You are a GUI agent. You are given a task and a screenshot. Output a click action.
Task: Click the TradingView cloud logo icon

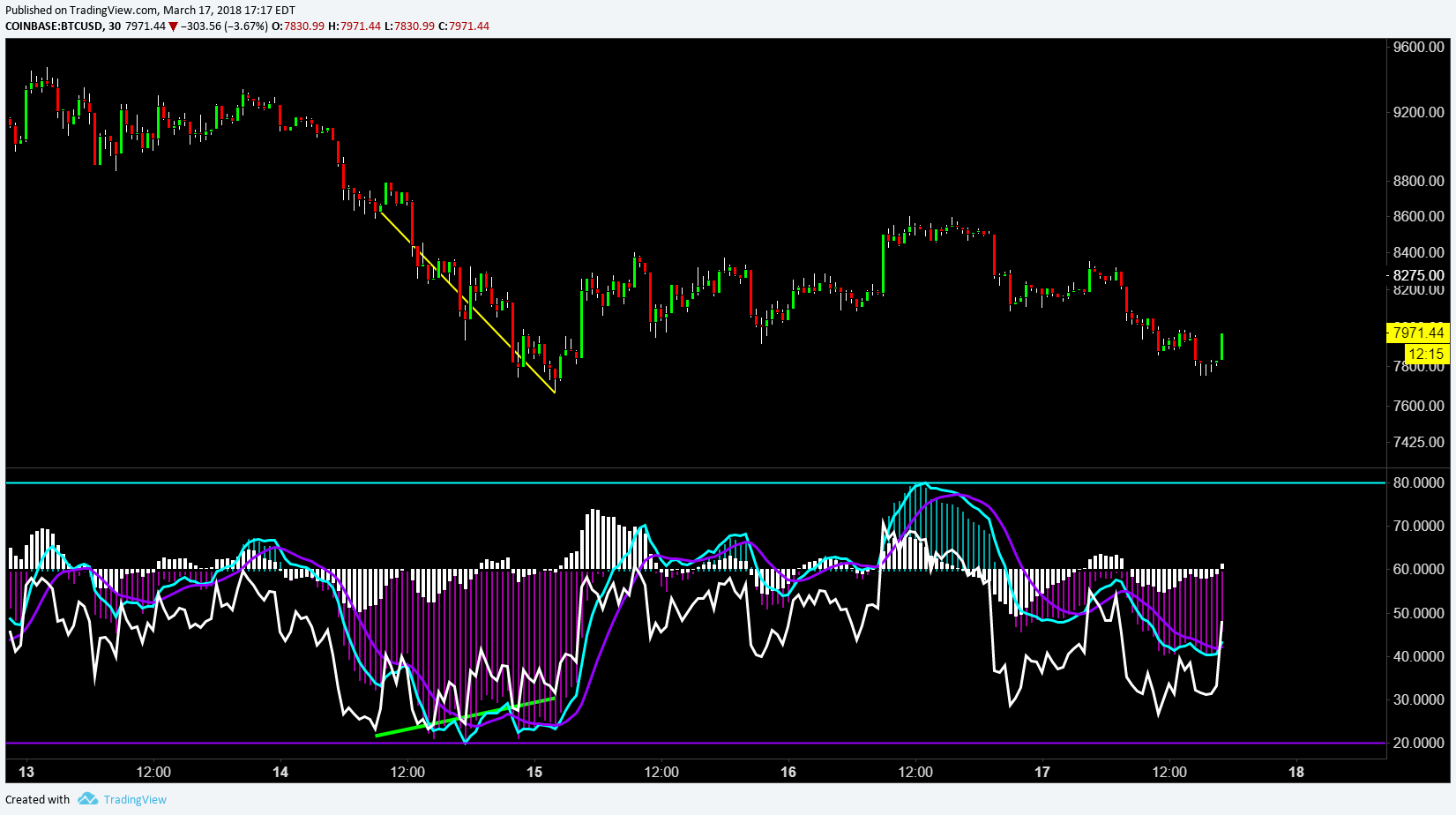(x=87, y=799)
